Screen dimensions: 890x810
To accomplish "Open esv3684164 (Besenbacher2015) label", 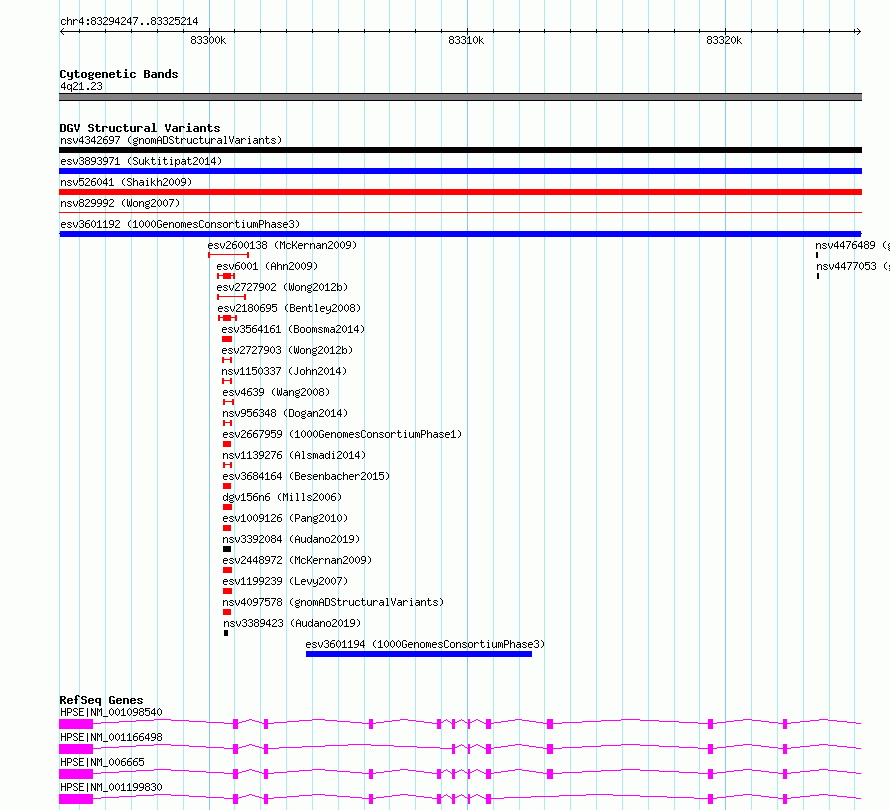I will tap(306, 476).
